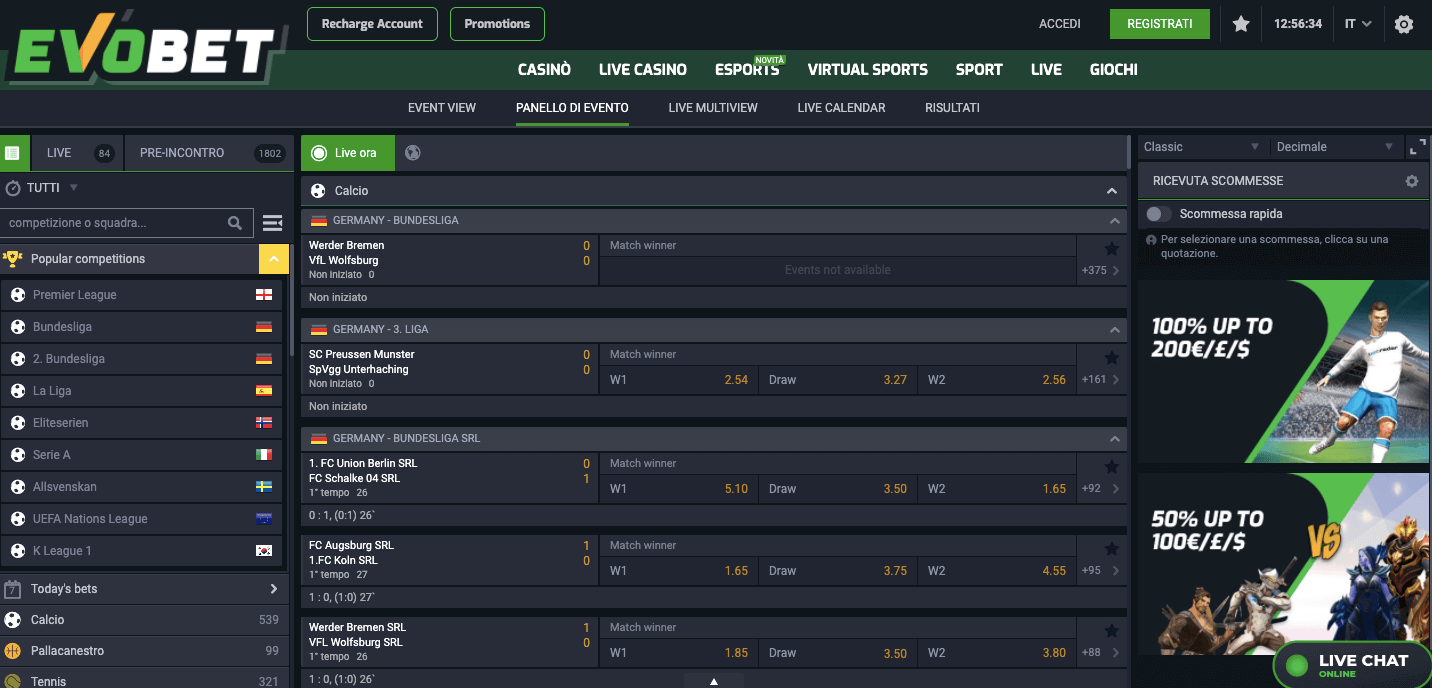
Task: Expand the betslip panel with the resize icon
Action: [x=1418, y=146]
